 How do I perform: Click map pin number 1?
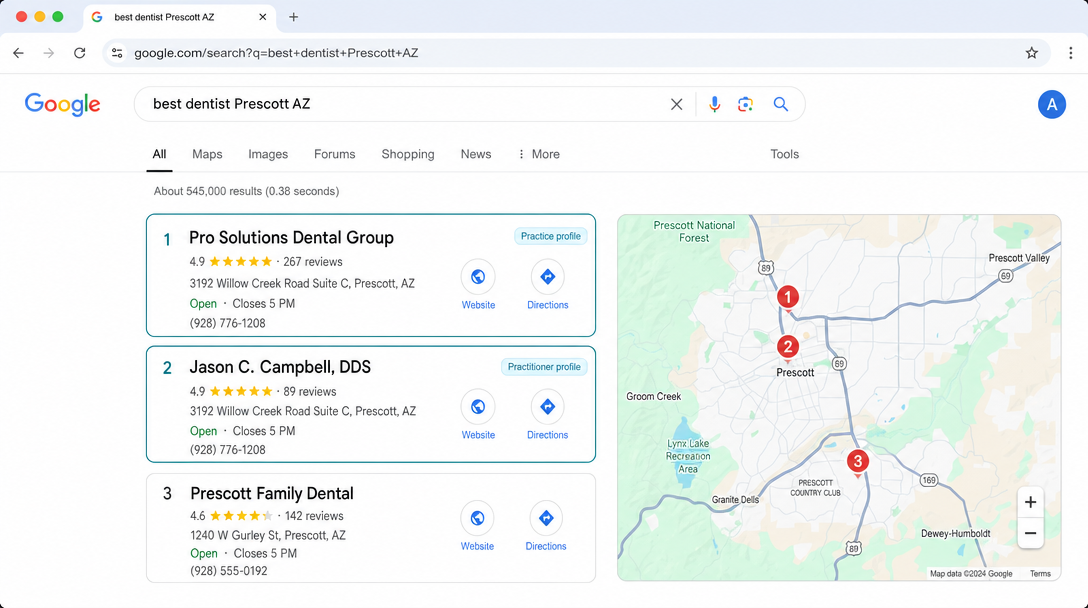coord(788,298)
